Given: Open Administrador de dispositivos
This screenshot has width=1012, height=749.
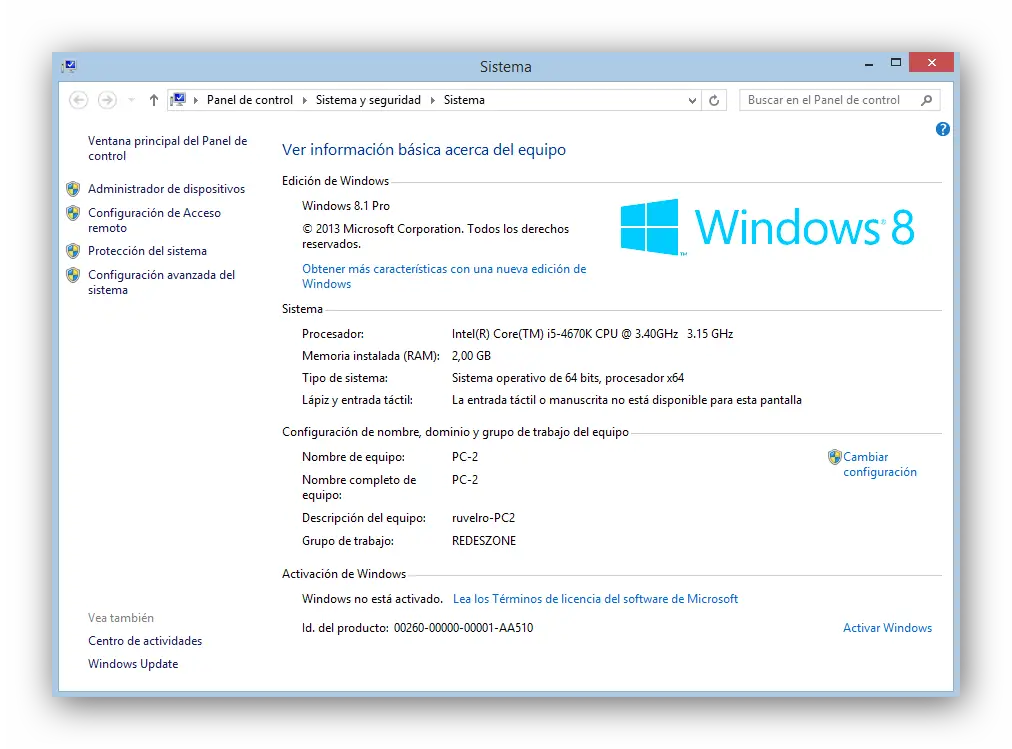Looking at the screenshot, I should [167, 189].
